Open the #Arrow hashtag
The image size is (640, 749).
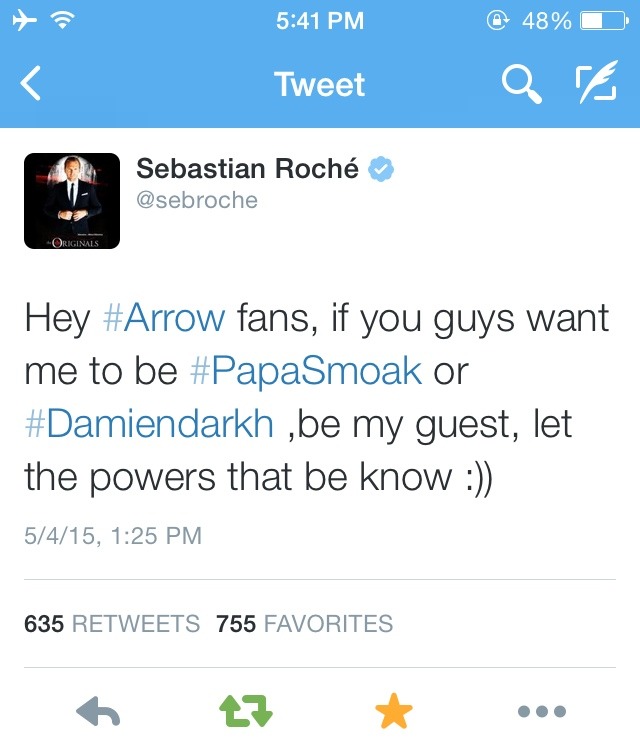(x=164, y=318)
